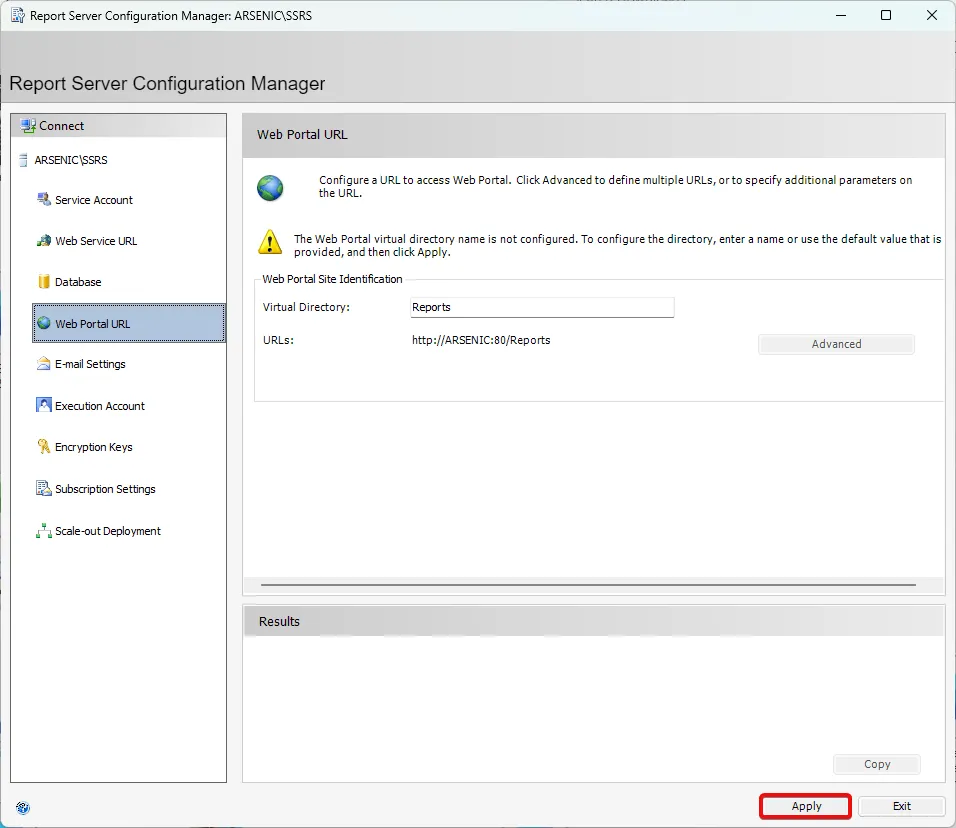This screenshot has width=956, height=828.
Task: Click the Scale-out Deployment network icon
Action: pos(44,531)
